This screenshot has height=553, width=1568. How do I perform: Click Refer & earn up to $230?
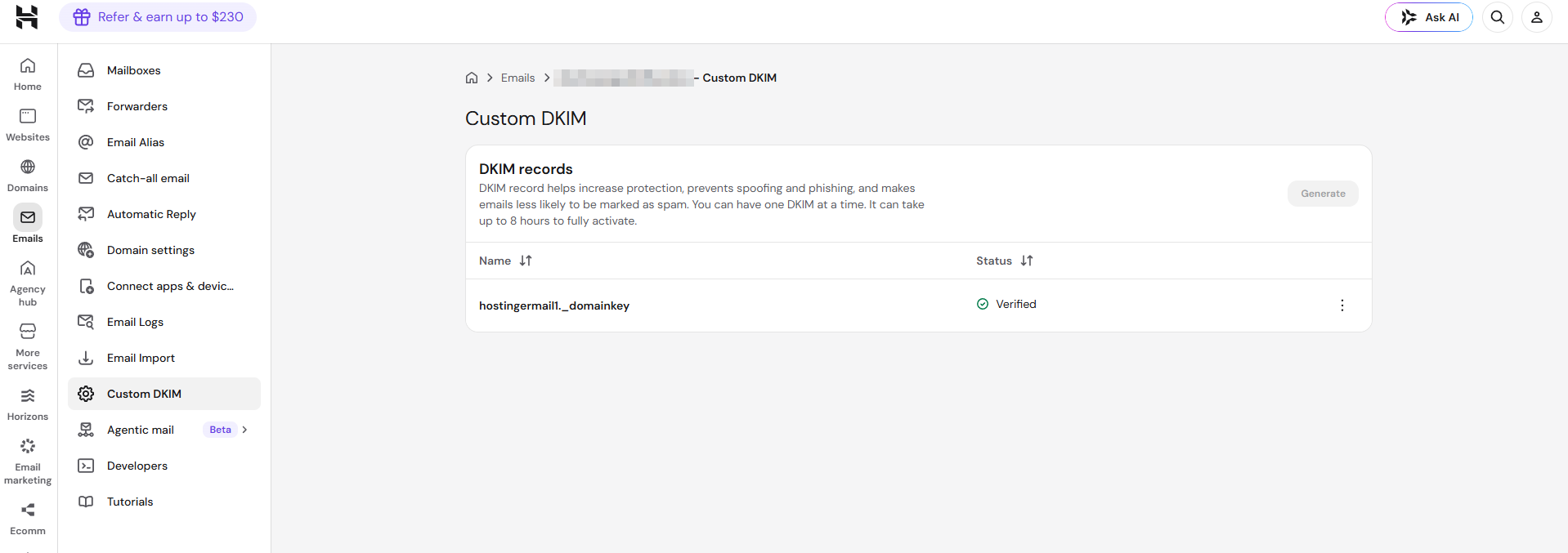(x=158, y=17)
